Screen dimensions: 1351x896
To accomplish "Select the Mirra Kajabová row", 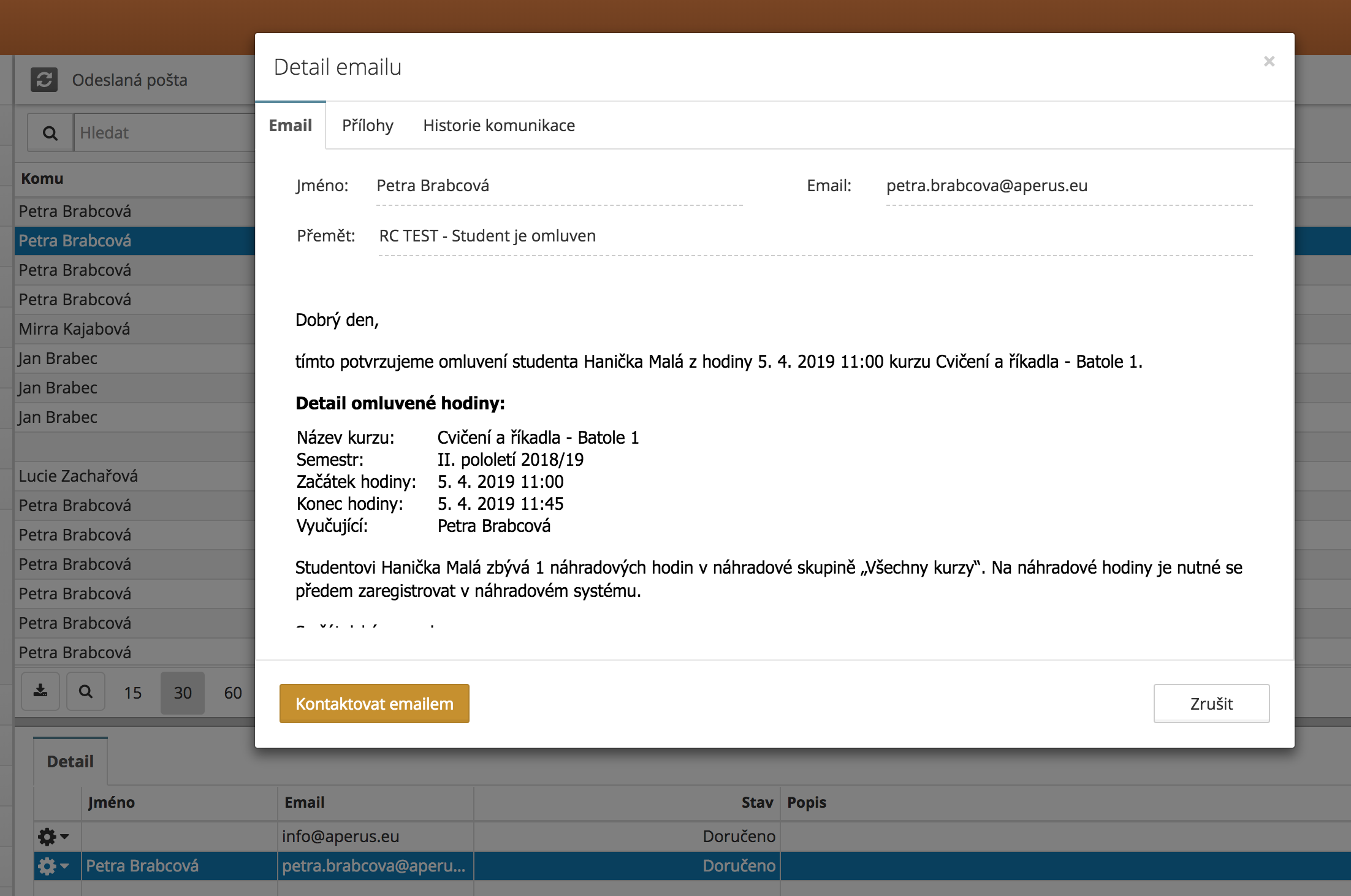I will [75, 329].
